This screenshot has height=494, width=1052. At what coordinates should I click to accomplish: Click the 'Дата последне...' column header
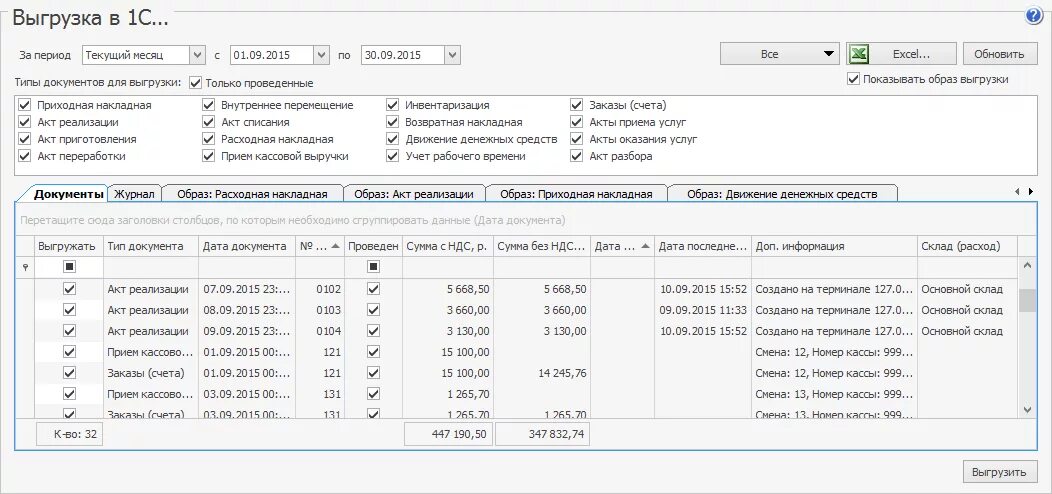702,246
